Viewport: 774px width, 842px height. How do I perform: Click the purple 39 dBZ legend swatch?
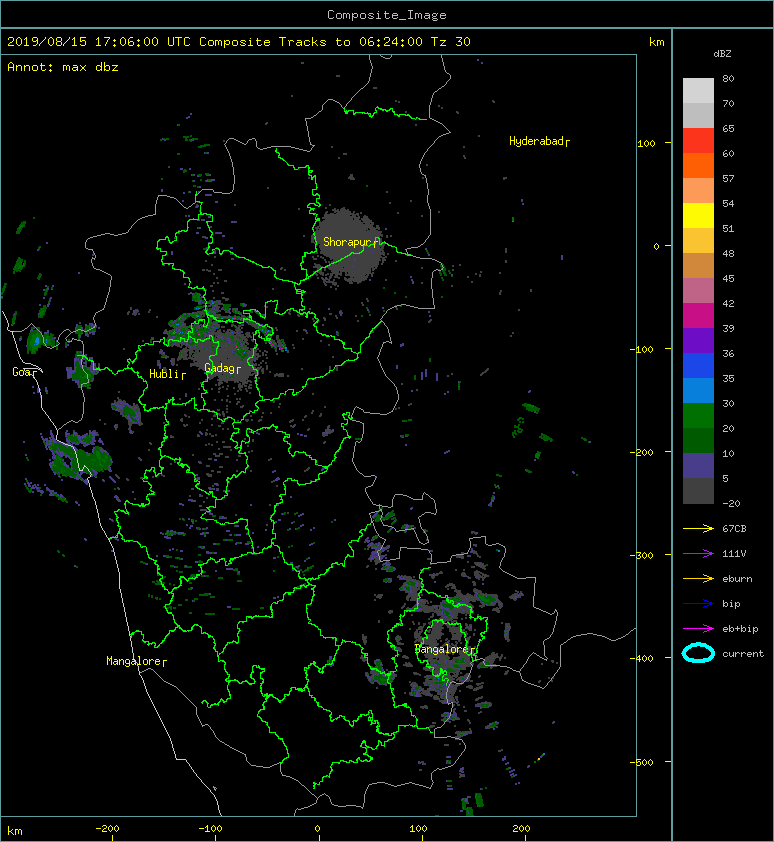[698, 340]
